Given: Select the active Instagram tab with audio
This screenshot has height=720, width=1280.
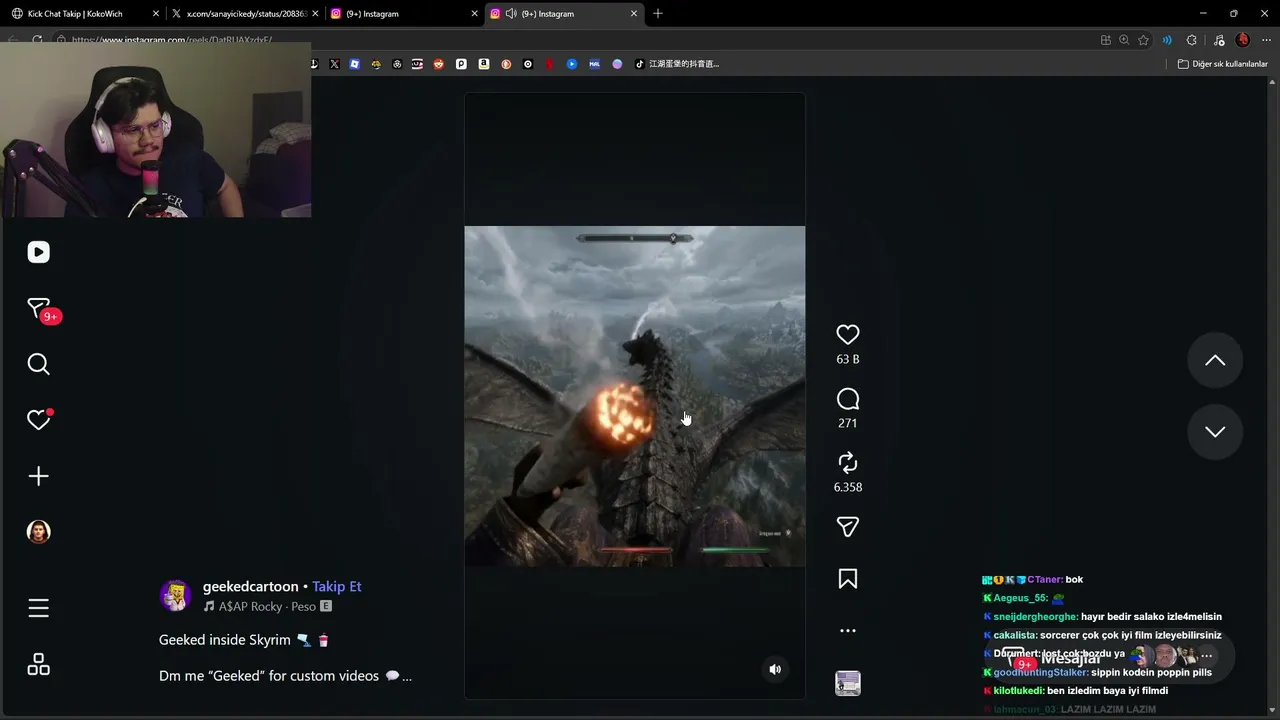Looking at the screenshot, I should click(563, 14).
